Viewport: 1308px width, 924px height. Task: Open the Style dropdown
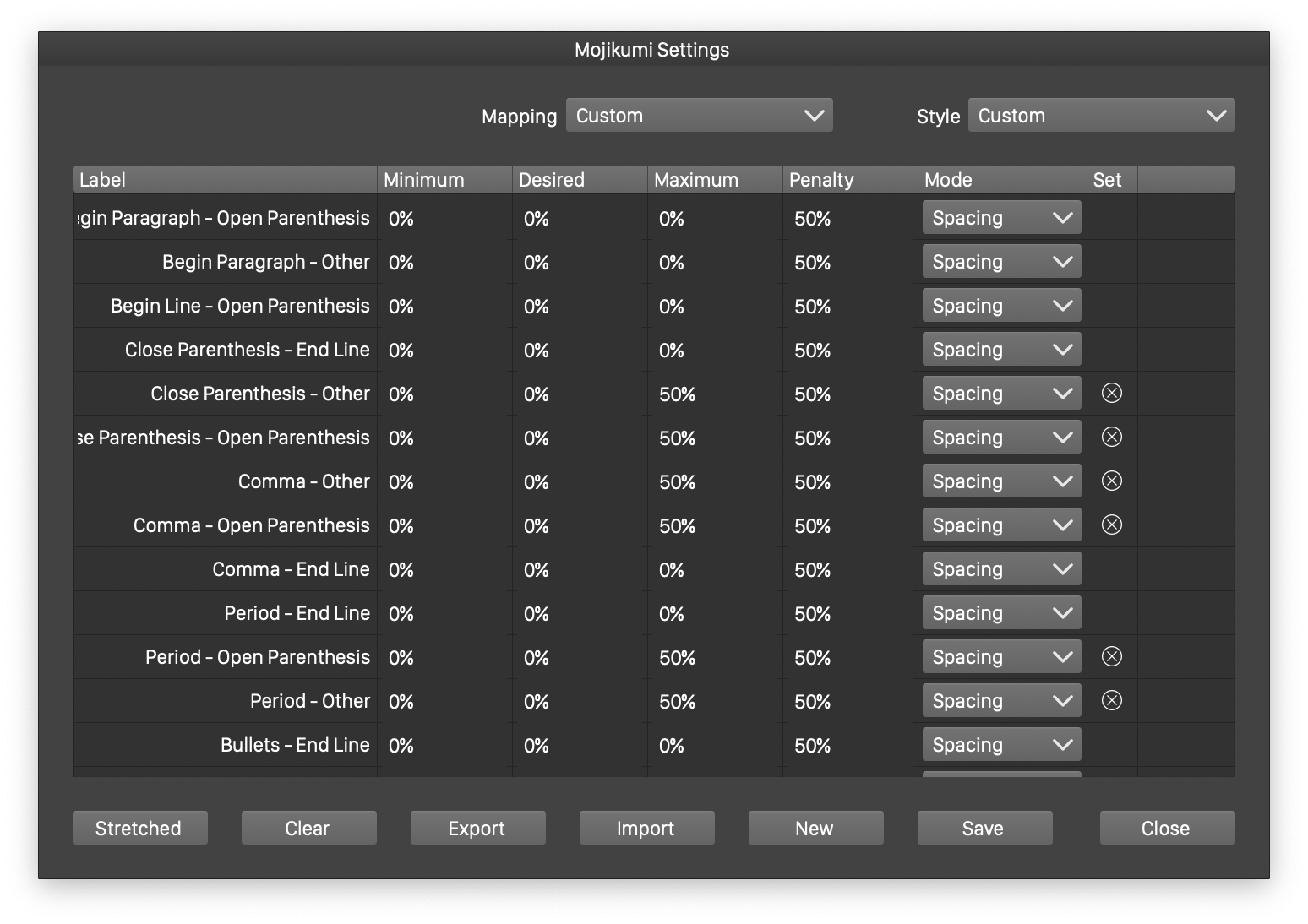click(1101, 116)
